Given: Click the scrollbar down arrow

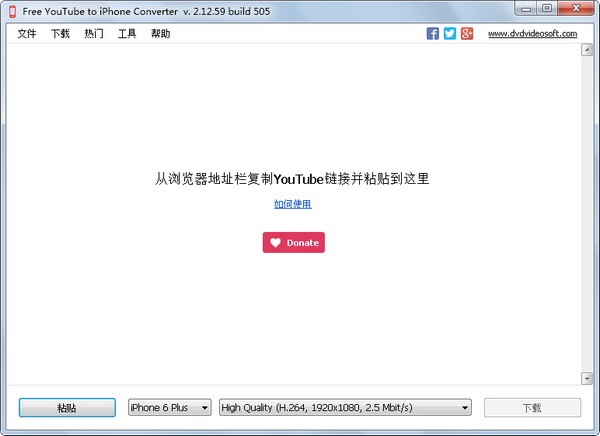Looking at the screenshot, I should (x=587, y=378).
